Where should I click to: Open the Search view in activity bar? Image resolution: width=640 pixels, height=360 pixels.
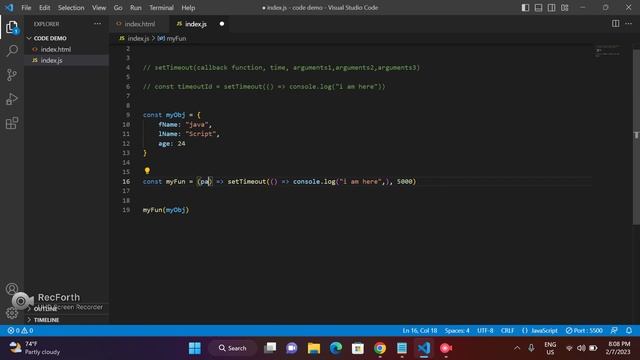(x=12, y=51)
